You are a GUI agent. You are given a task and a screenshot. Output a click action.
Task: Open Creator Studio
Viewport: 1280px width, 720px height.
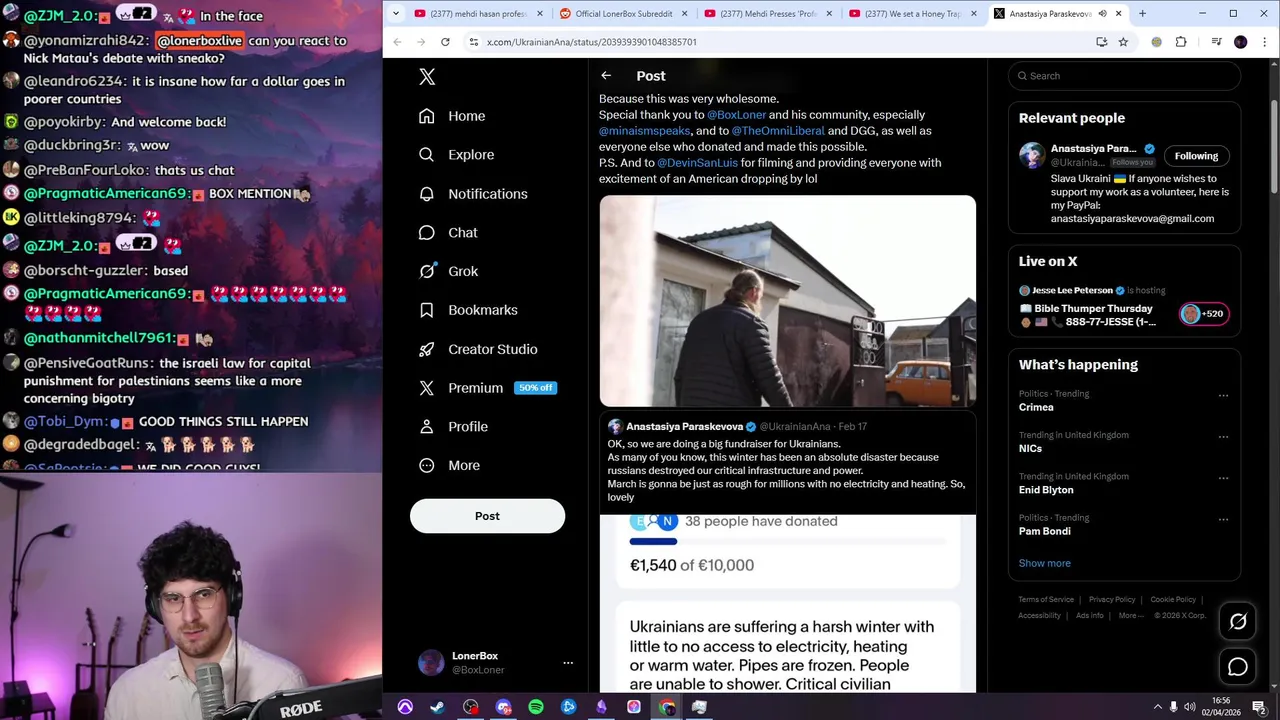click(478, 349)
